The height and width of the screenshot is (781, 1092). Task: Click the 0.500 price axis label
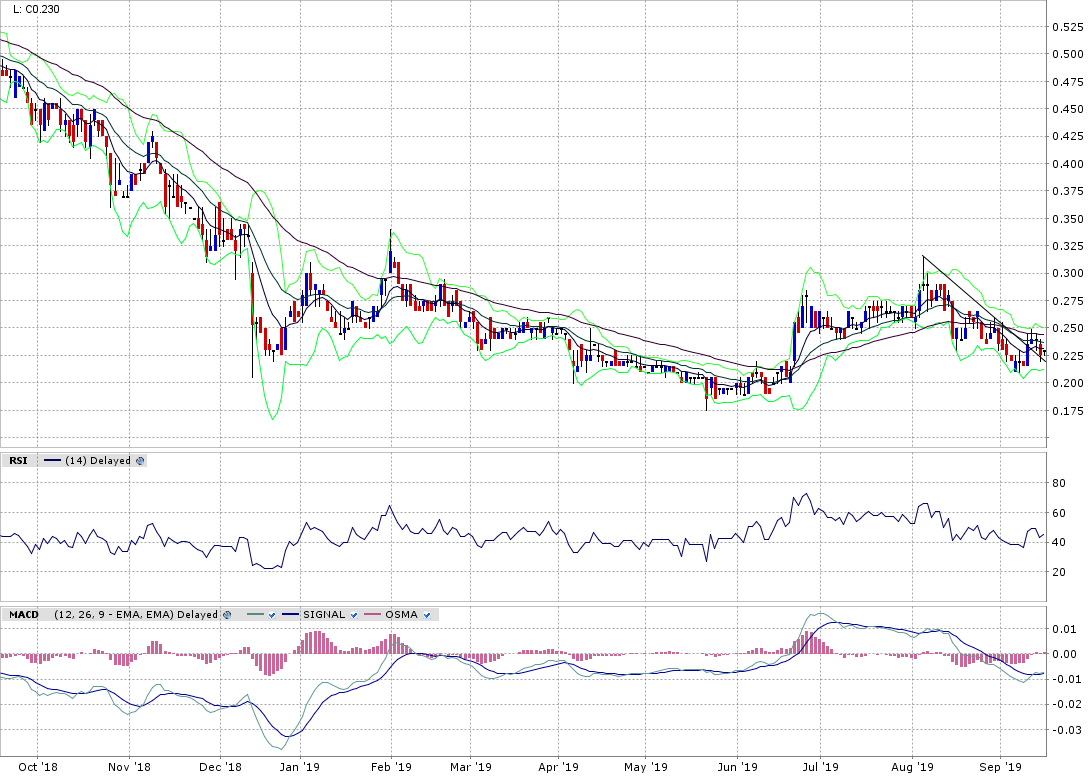1068,54
